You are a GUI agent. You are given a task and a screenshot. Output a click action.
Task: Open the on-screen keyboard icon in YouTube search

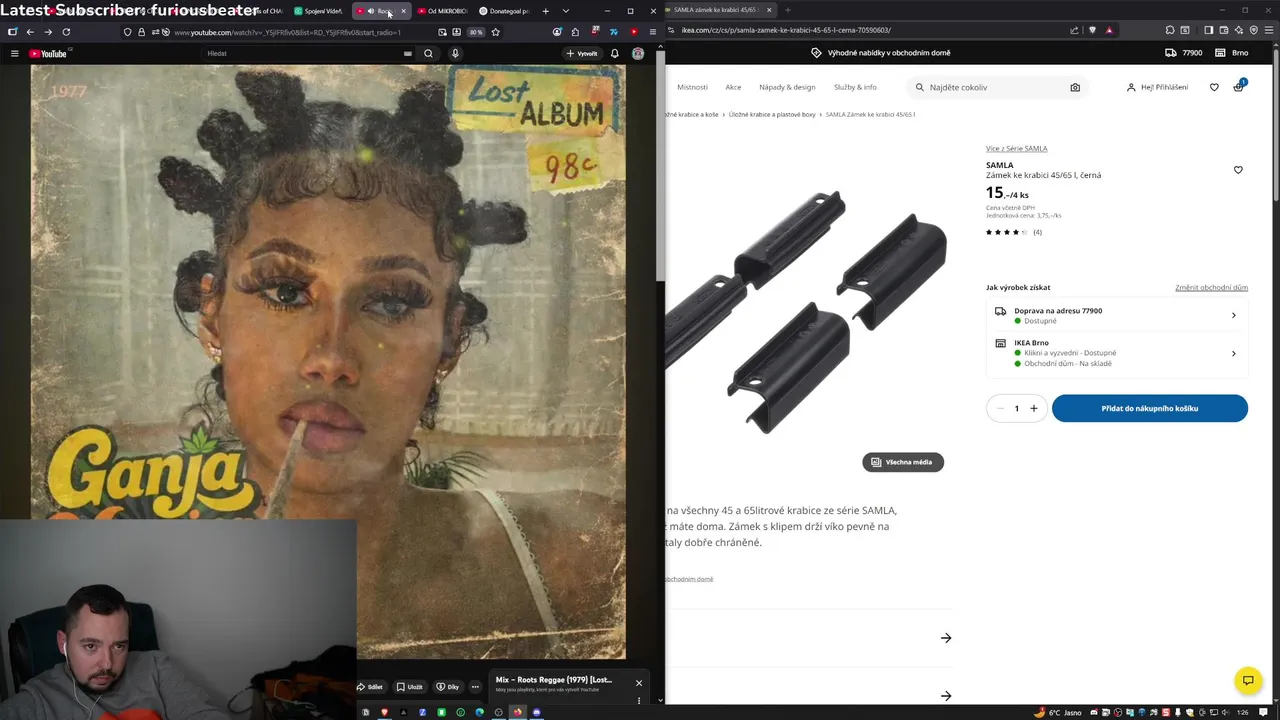[407, 53]
